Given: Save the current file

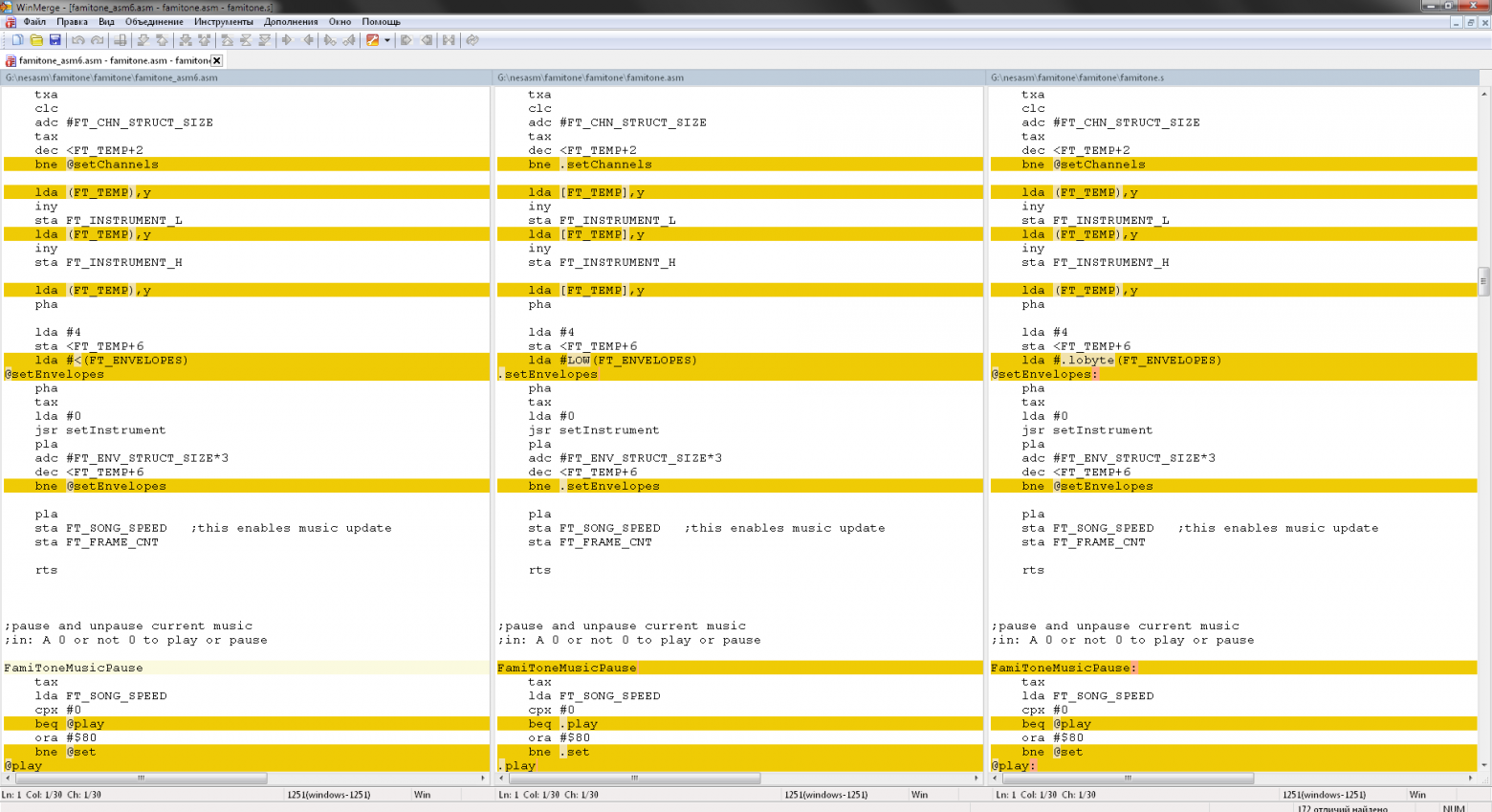Looking at the screenshot, I should 56,40.
